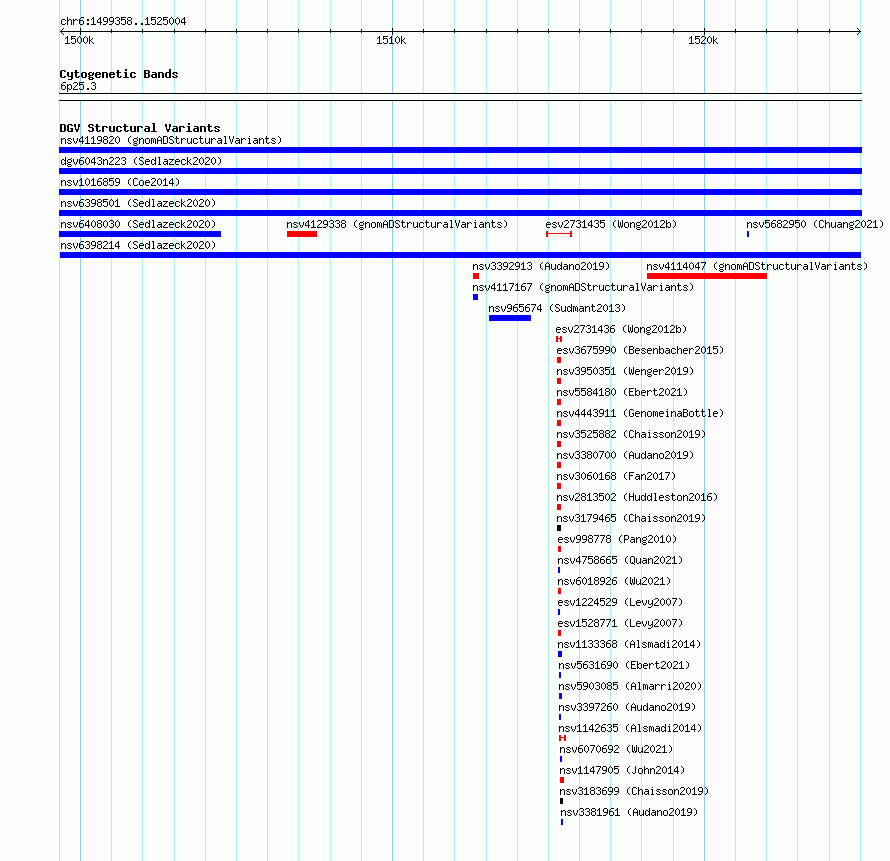Click nsv3381961 Audano2019 label
Image resolution: width=890 pixels, height=861 pixels.
[629, 812]
